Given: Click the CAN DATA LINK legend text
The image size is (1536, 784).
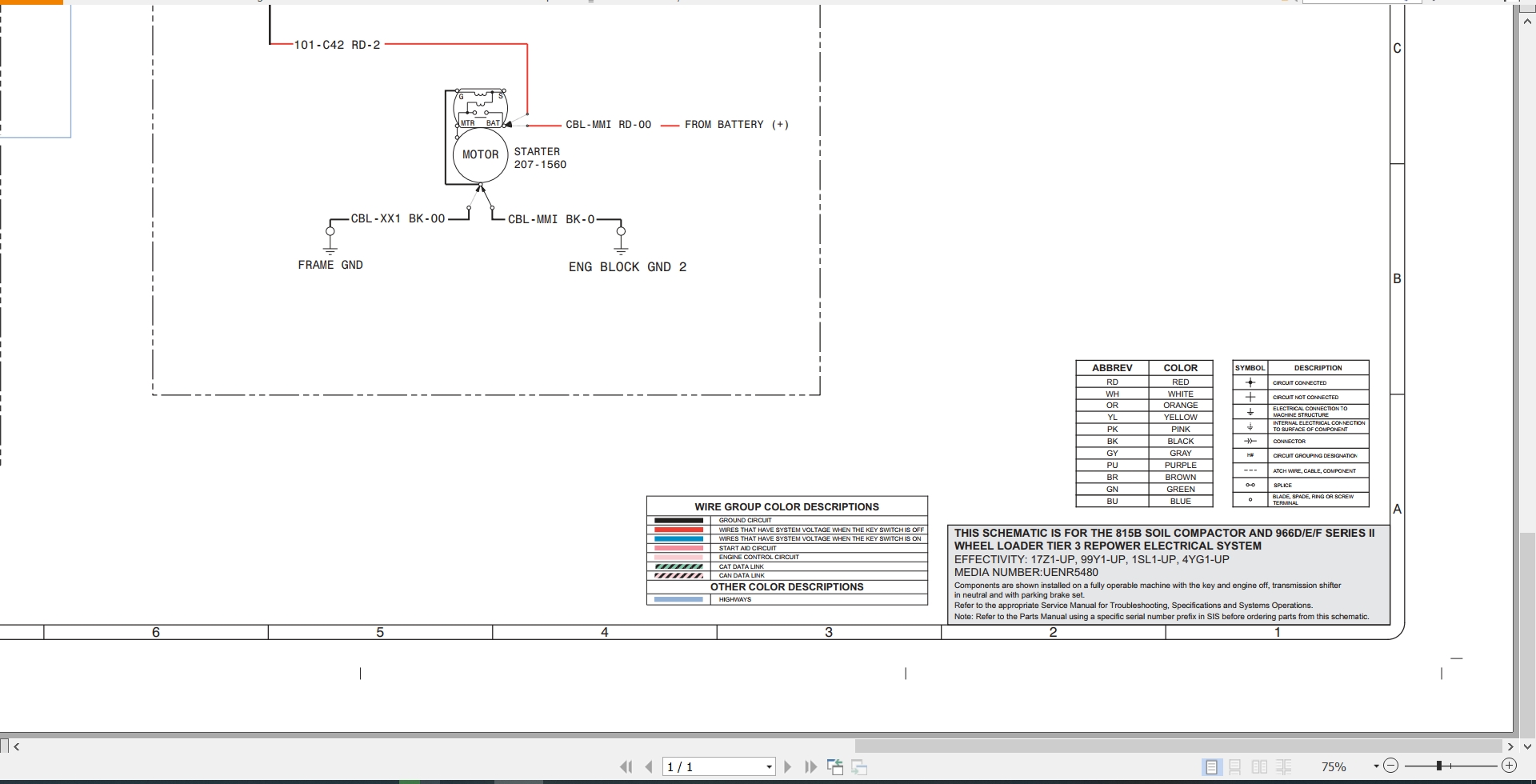Looking at the screenshot, I should tap(742, 575).
